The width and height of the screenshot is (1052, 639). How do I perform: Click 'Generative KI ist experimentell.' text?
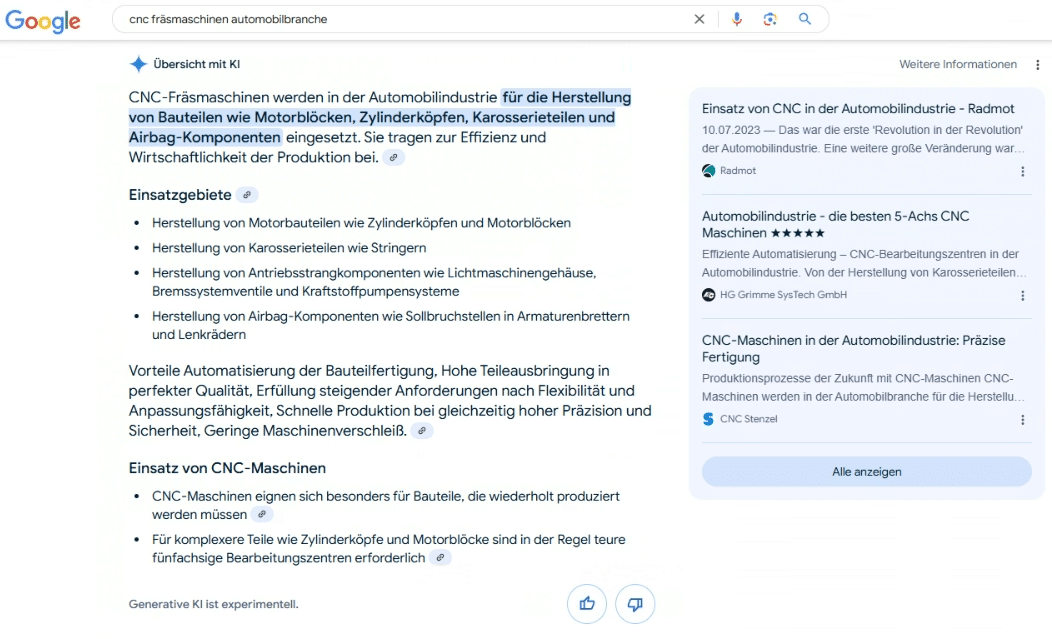(x=213, y=605)
